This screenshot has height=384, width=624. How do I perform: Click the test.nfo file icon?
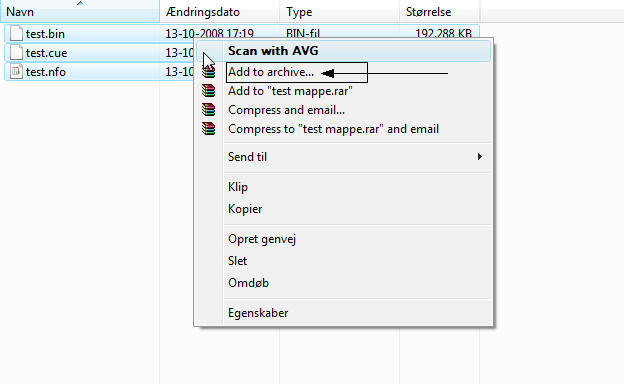(16, 72)
